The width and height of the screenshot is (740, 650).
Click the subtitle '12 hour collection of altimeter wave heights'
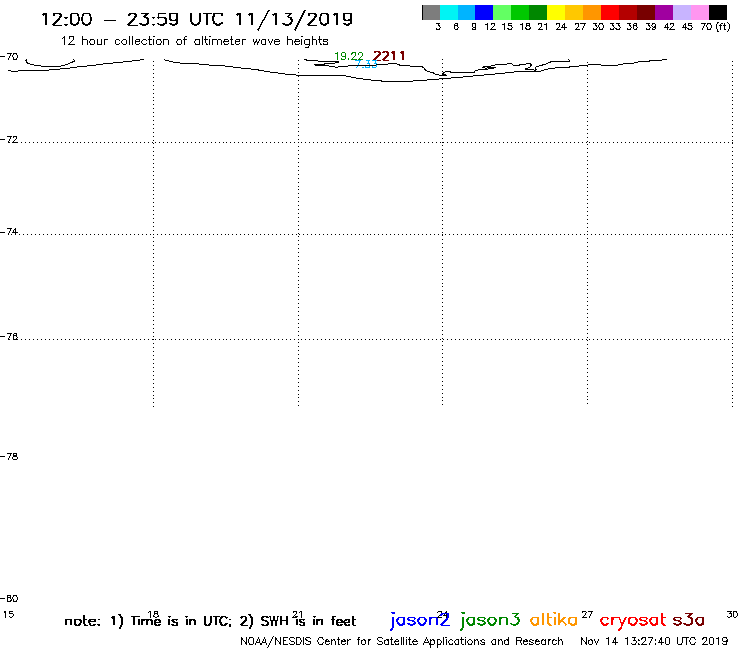194,41
